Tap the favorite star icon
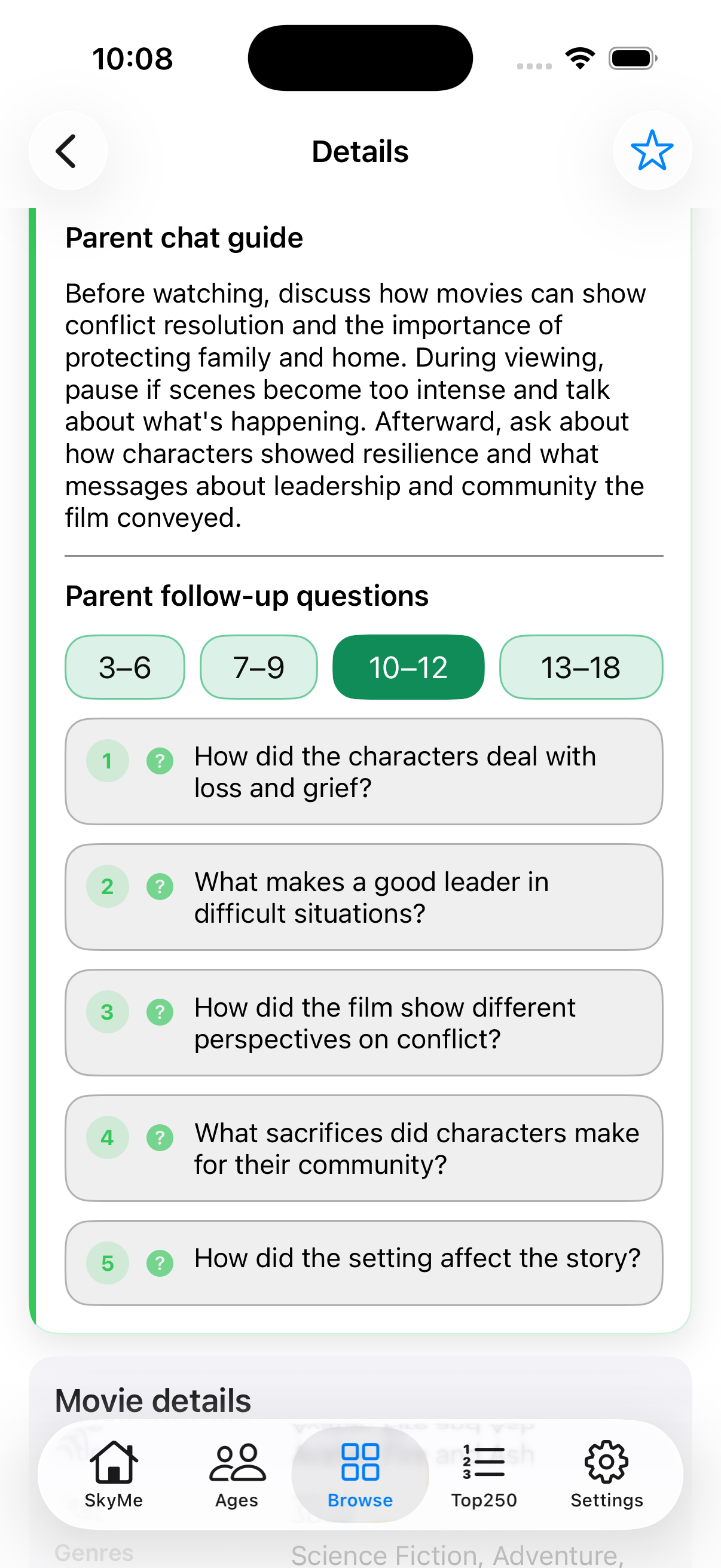Screen dimensions: 721x1568 pos(652,151)
